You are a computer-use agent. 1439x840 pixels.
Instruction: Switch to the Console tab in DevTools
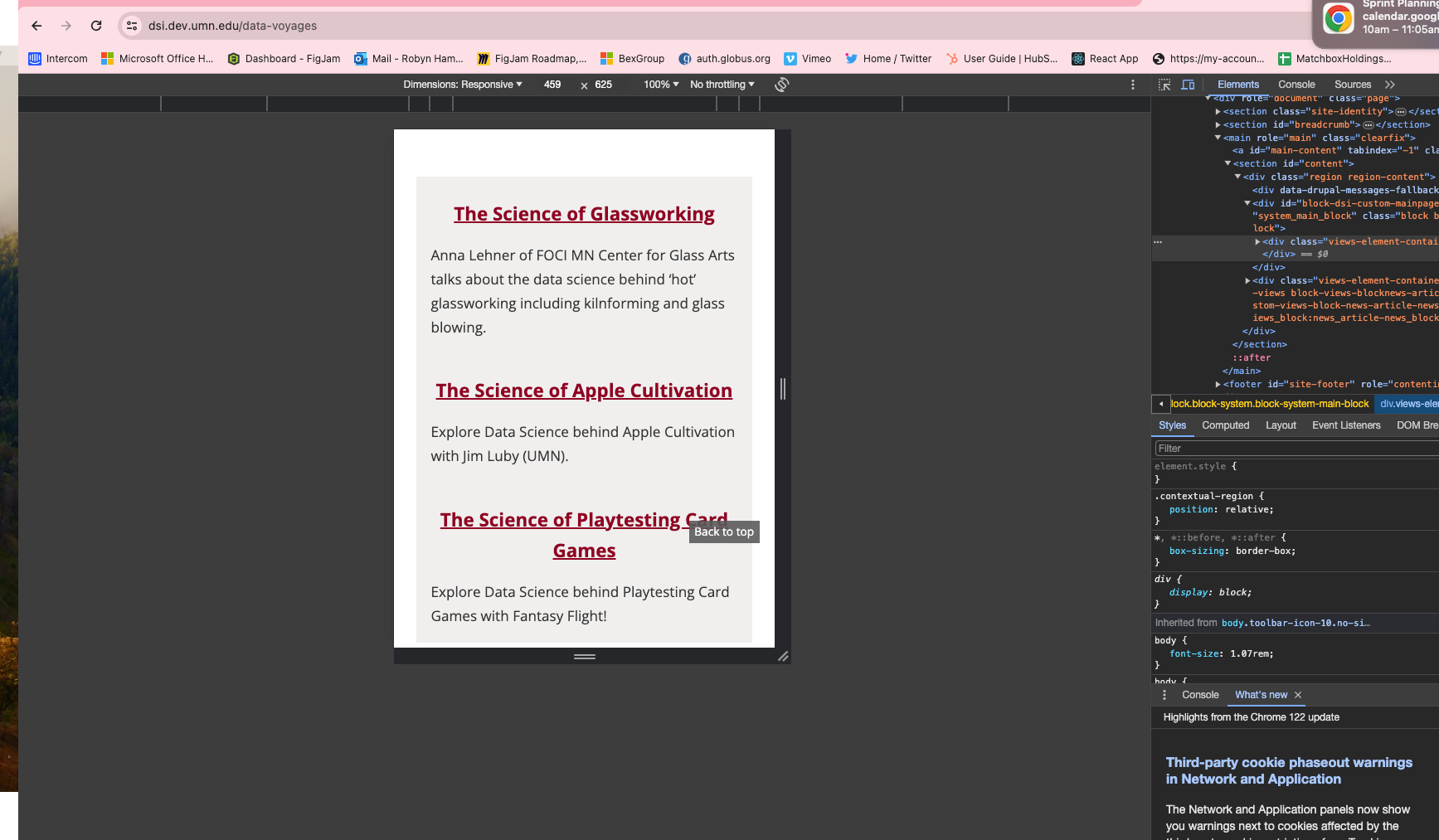(1296, 85)
